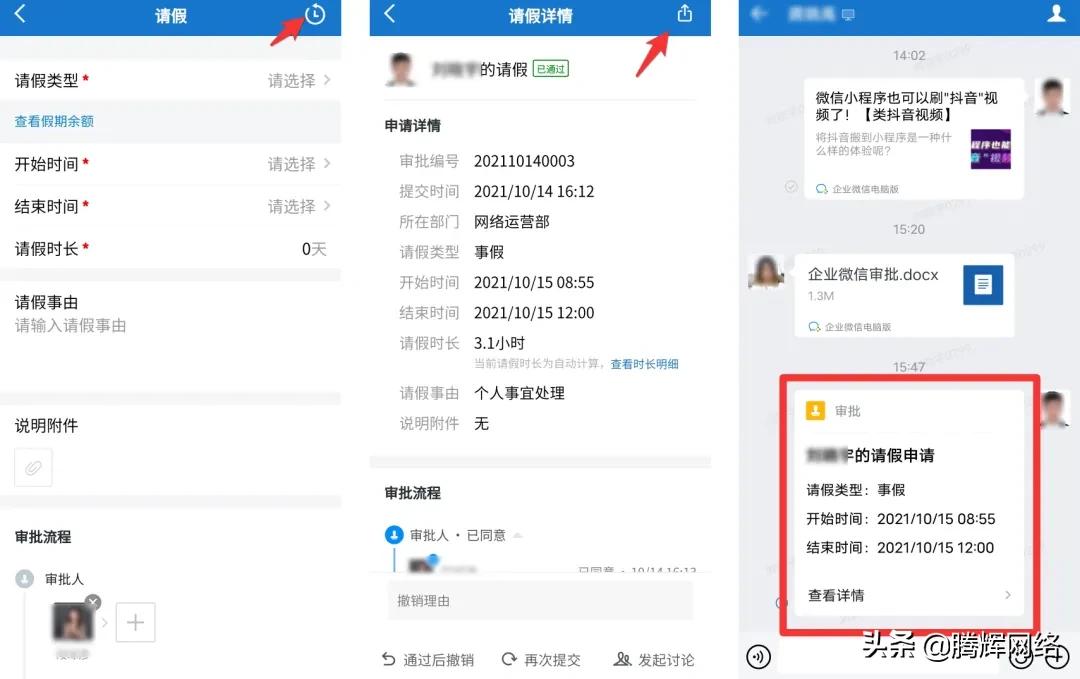Tap the voice input icon in the chat bar
This screenshot has height=679, width=1080.
[x=759, y=657]
